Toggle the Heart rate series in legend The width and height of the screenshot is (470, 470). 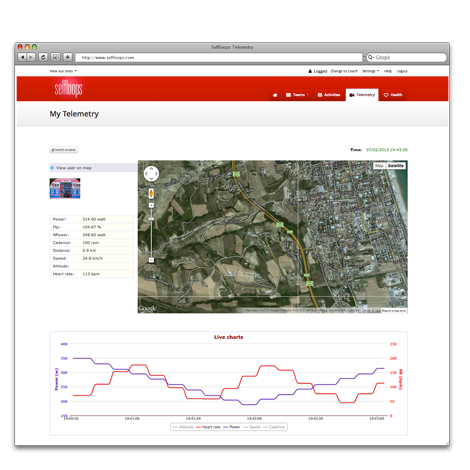pyautogui.click(x=208, y=427)
